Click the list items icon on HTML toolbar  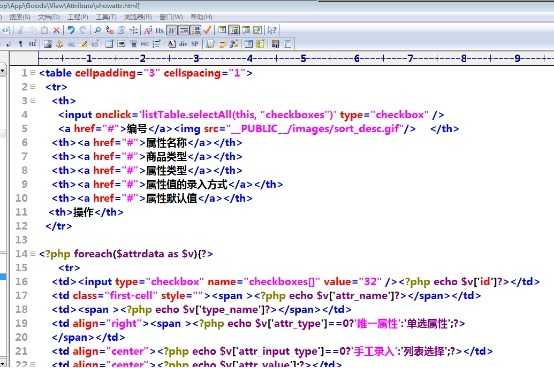coord(156,44)
